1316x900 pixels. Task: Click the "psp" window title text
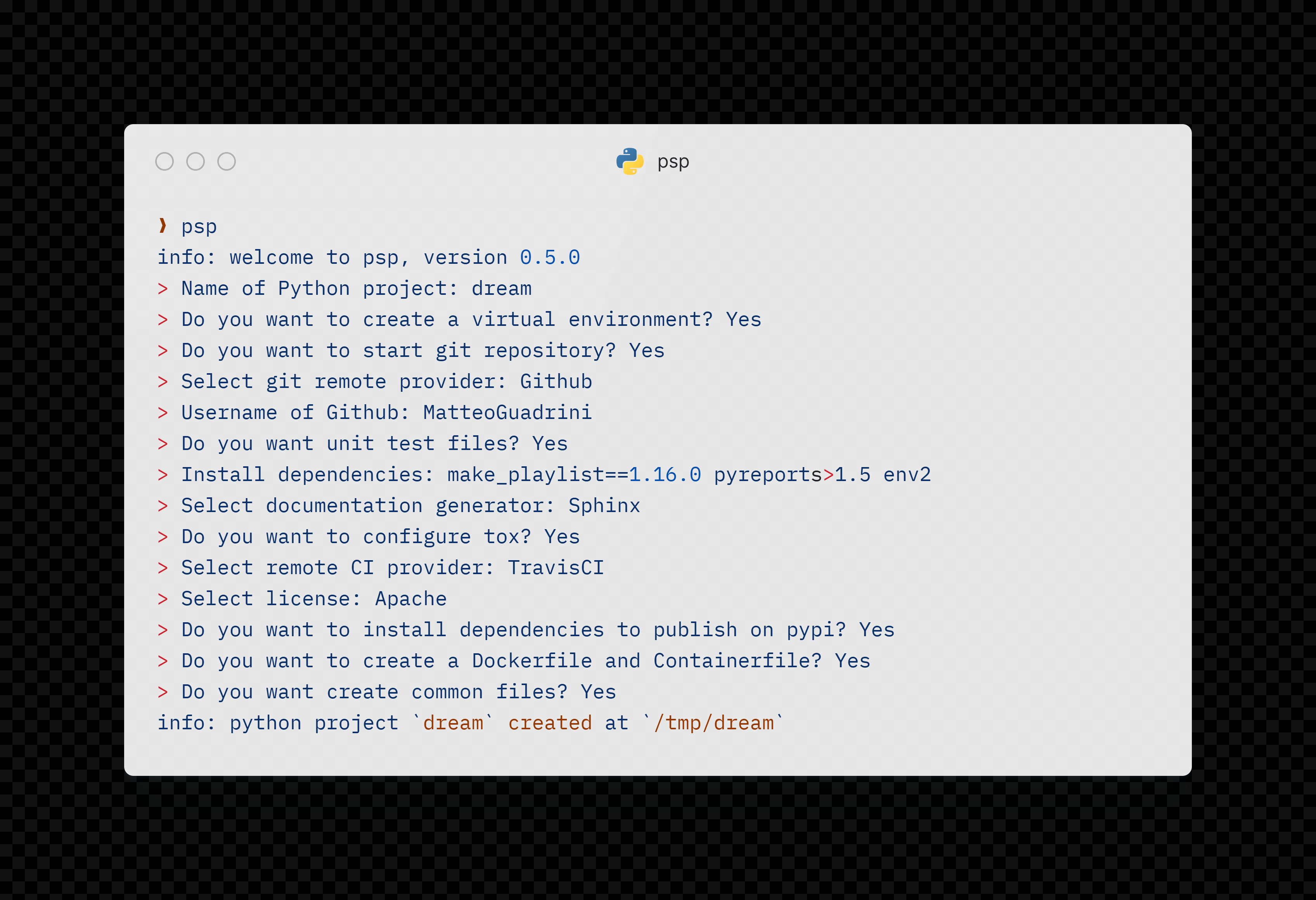(673, 162)
